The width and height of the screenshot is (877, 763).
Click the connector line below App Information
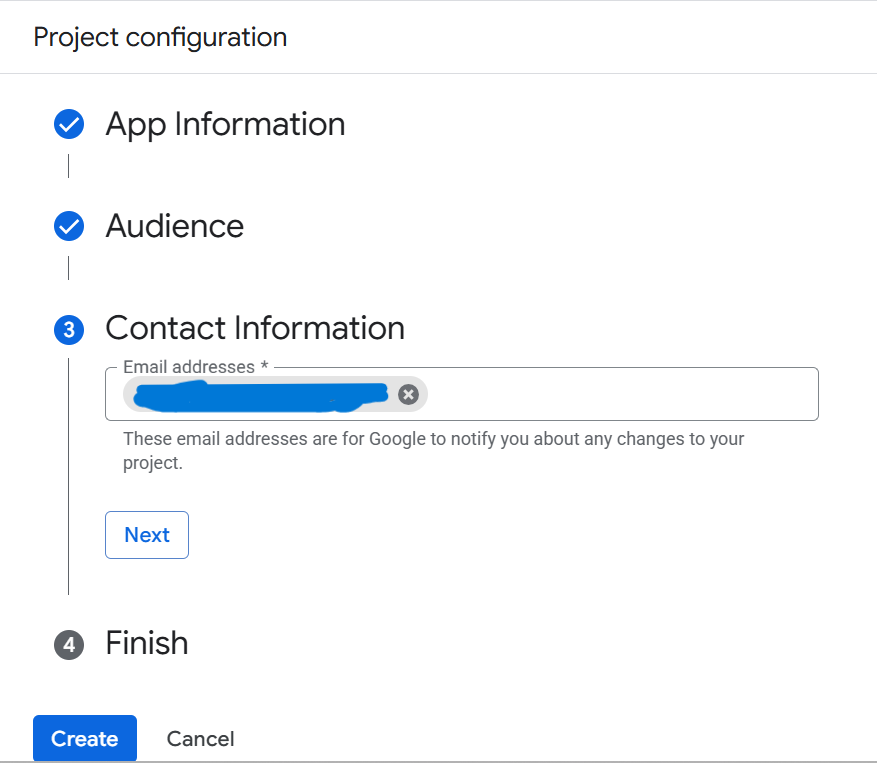(68, 166)
